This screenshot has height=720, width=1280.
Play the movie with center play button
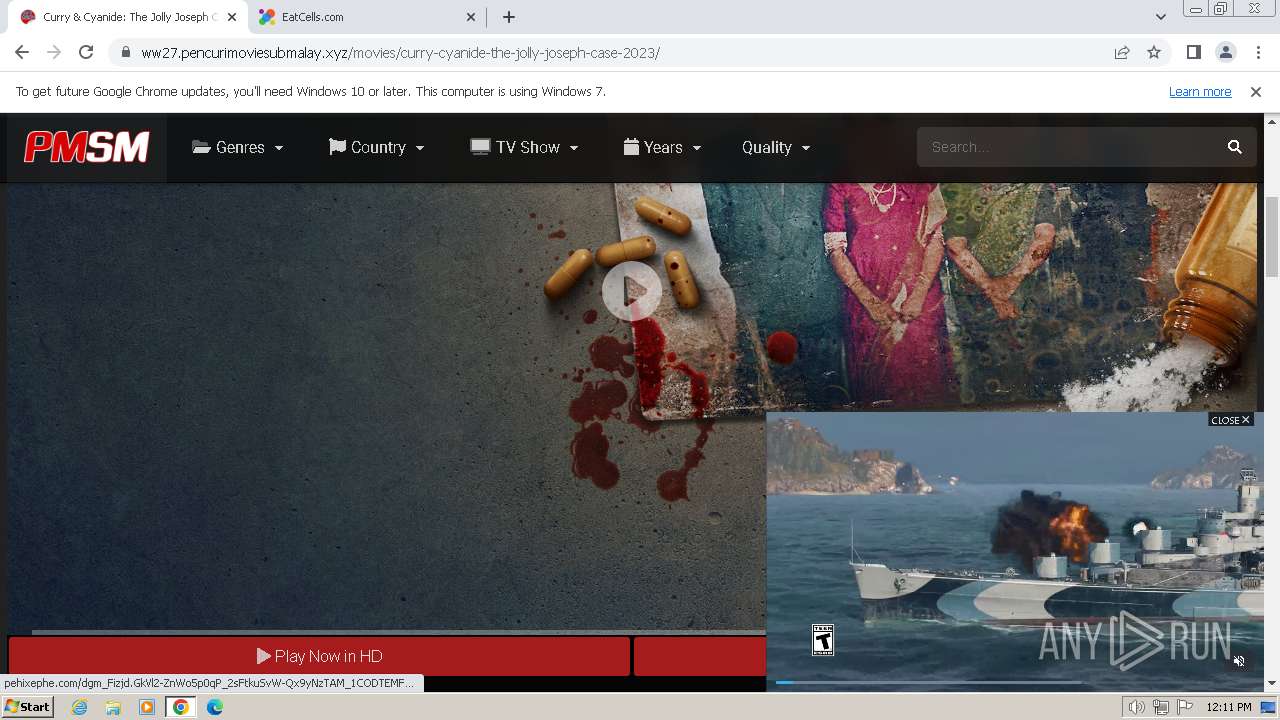(x=632, y=291)
